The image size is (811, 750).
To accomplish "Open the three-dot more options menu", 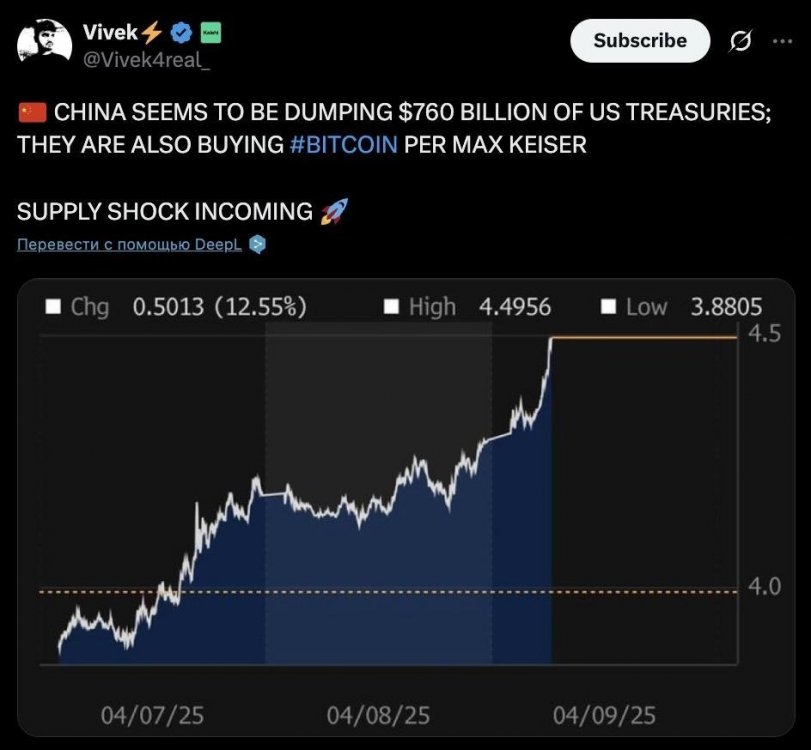I will (781, 41).
